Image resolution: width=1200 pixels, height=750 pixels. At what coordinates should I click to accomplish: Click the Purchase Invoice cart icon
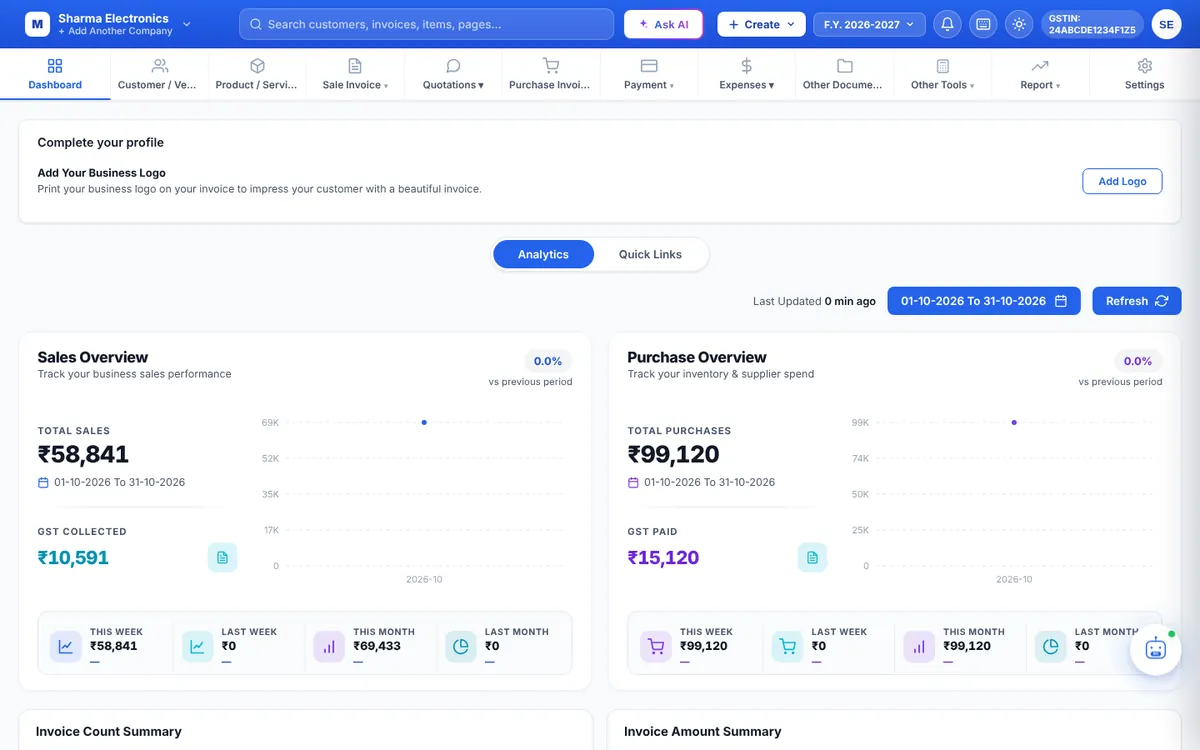[x=550, y=66]
